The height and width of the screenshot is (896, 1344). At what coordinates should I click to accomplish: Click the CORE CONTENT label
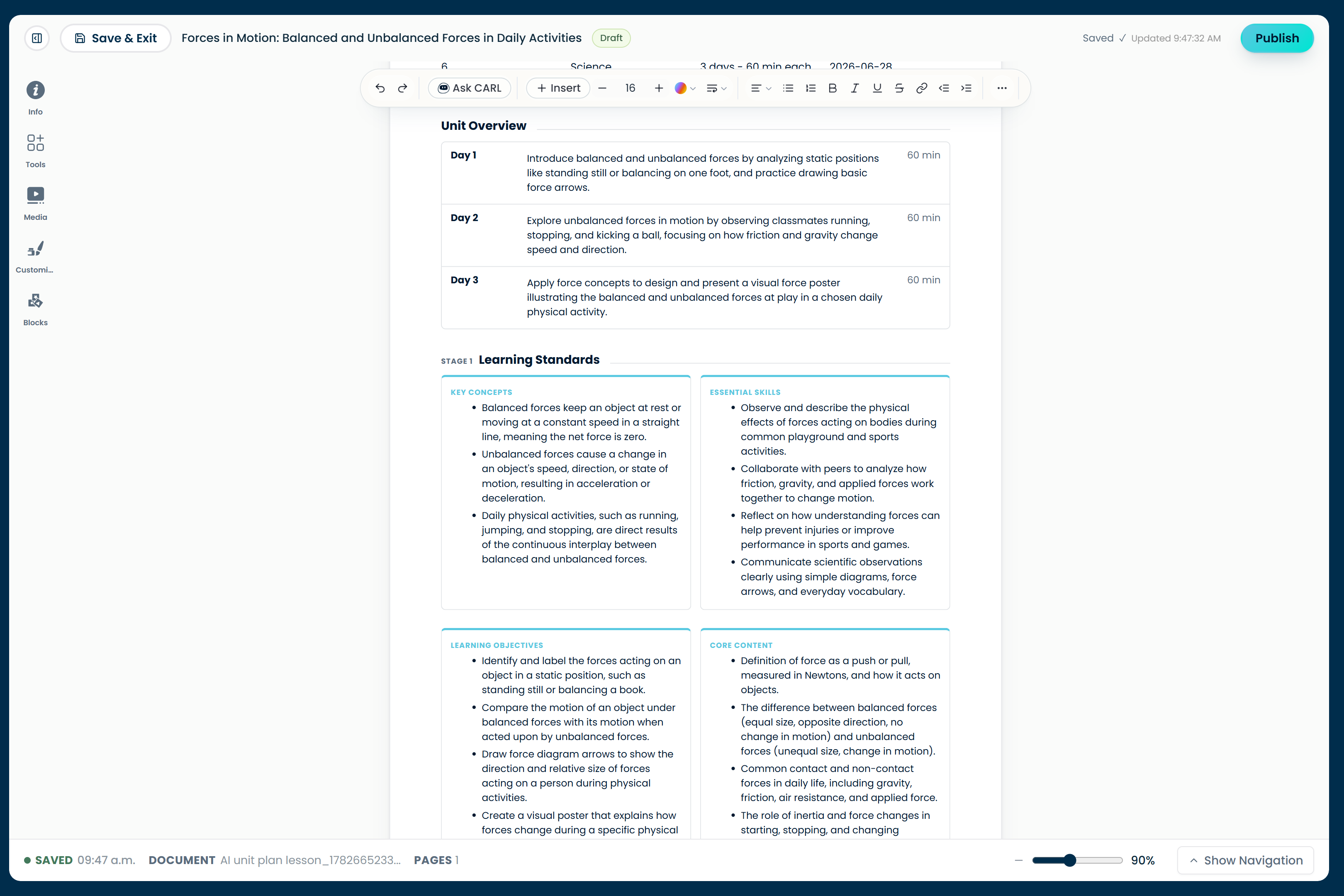pyautogui.click(x=741, y=645)
